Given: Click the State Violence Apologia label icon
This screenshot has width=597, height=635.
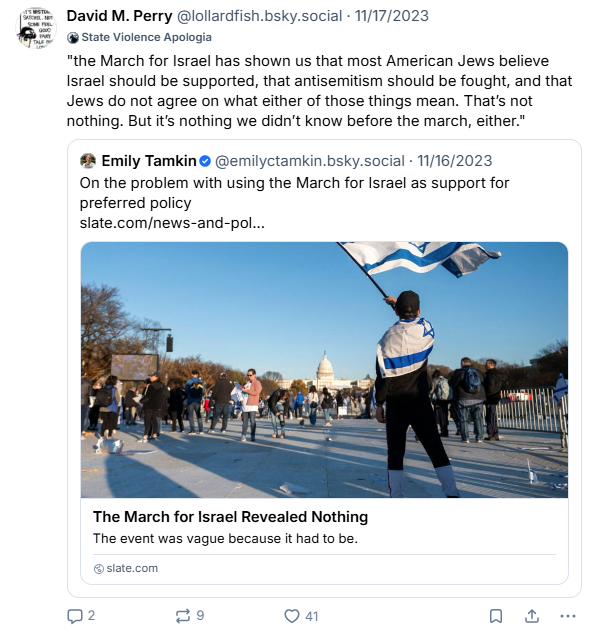Looking at the screenshot, I should (x=73, y=38).
